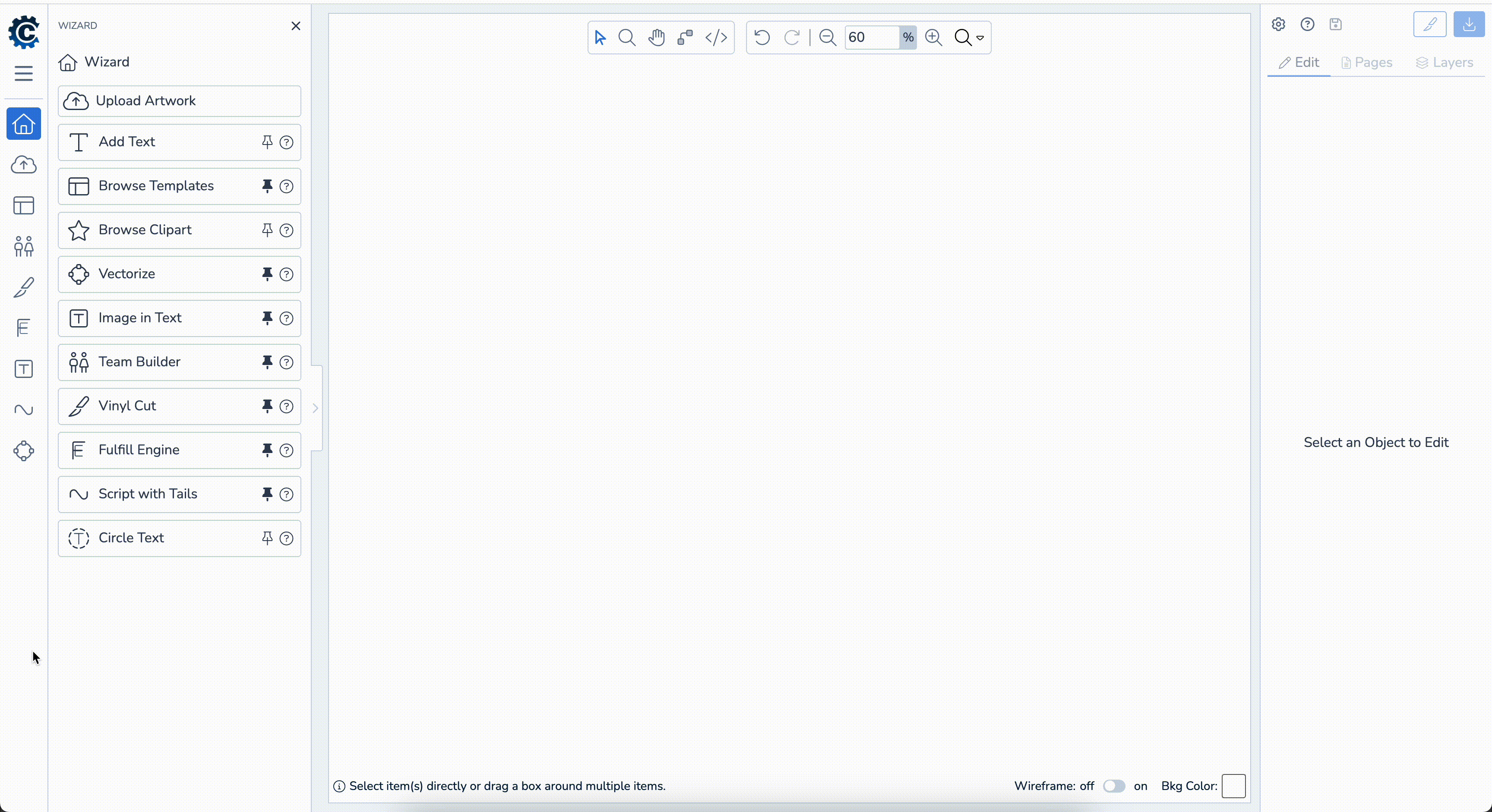
Task: Select the hand pan tool
Action: coord(656,38)
